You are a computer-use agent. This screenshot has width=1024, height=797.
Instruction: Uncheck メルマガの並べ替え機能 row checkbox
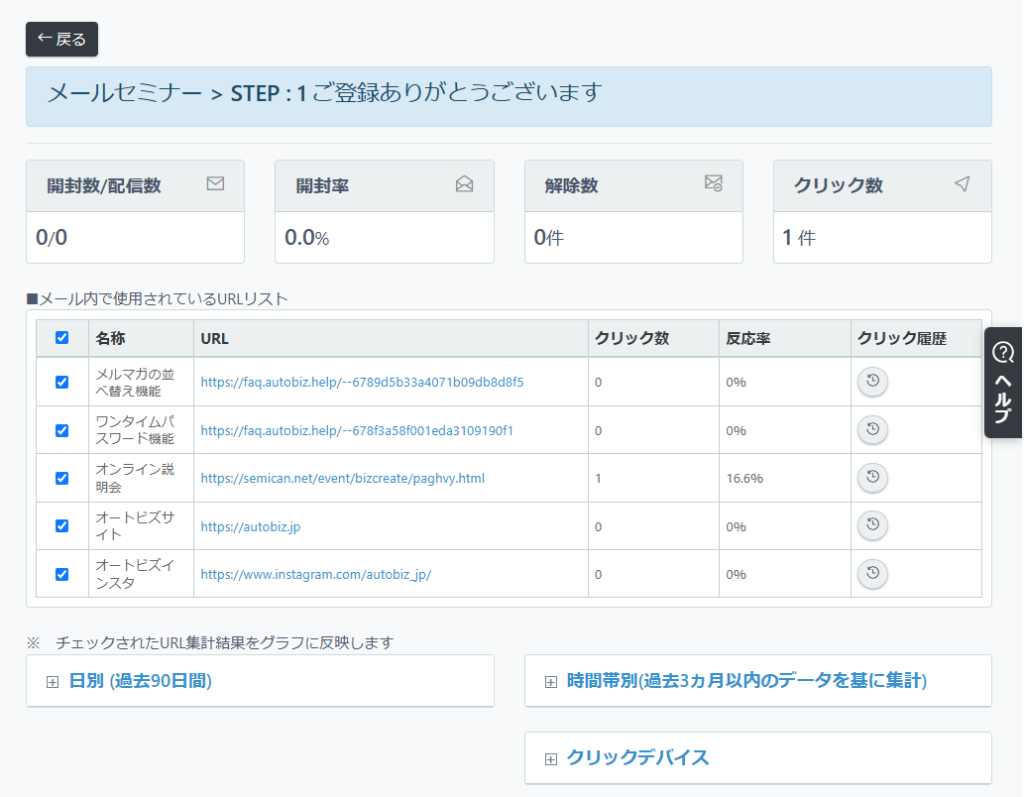(62, 382)
